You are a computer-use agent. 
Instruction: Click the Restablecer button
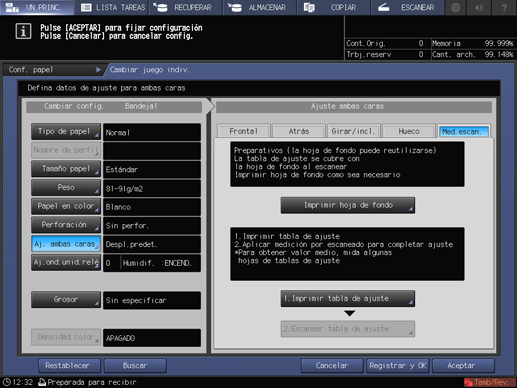69,366
